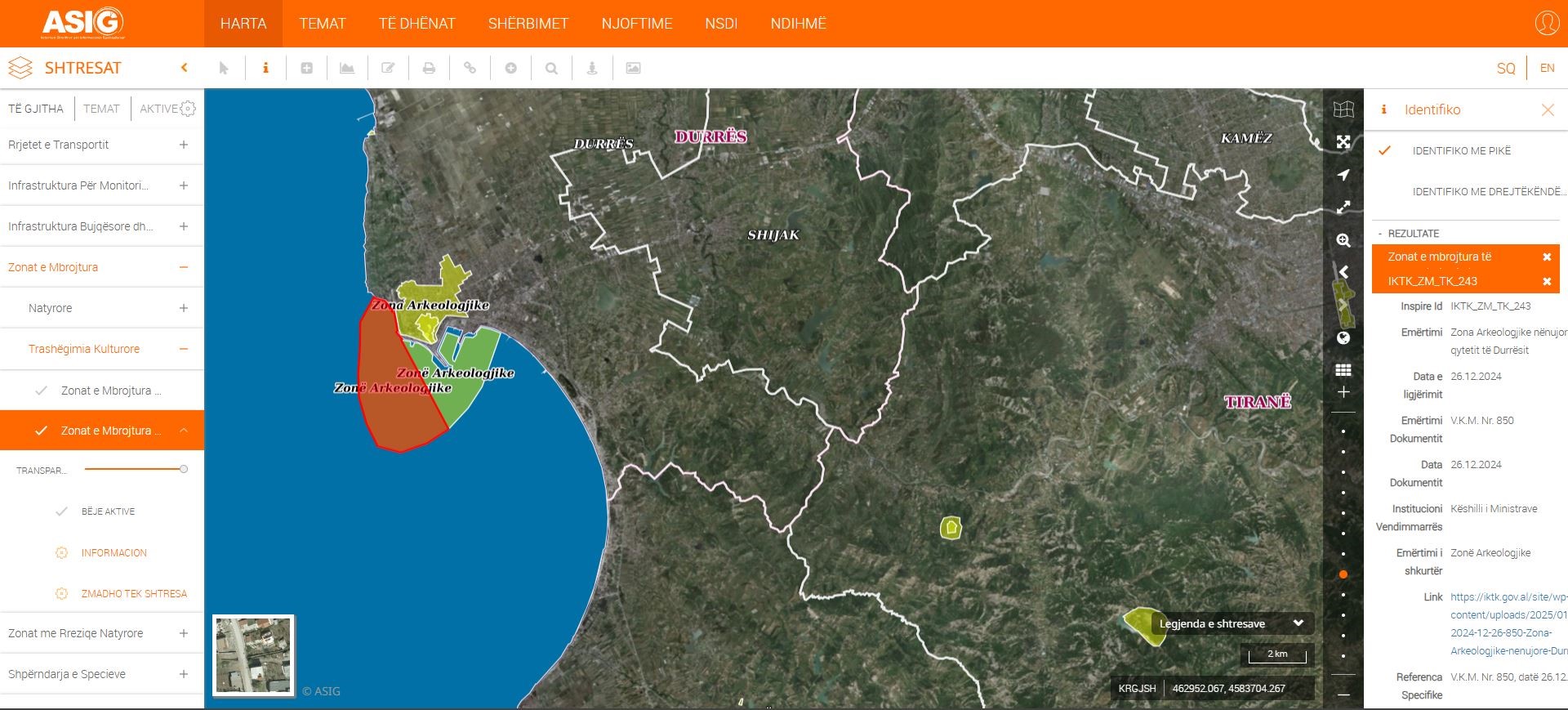Collapse Trashëgimia Kulturore subgroup
Image resolution: width=1568 pixels, height=710 pixels.
[x=184, y=349]
